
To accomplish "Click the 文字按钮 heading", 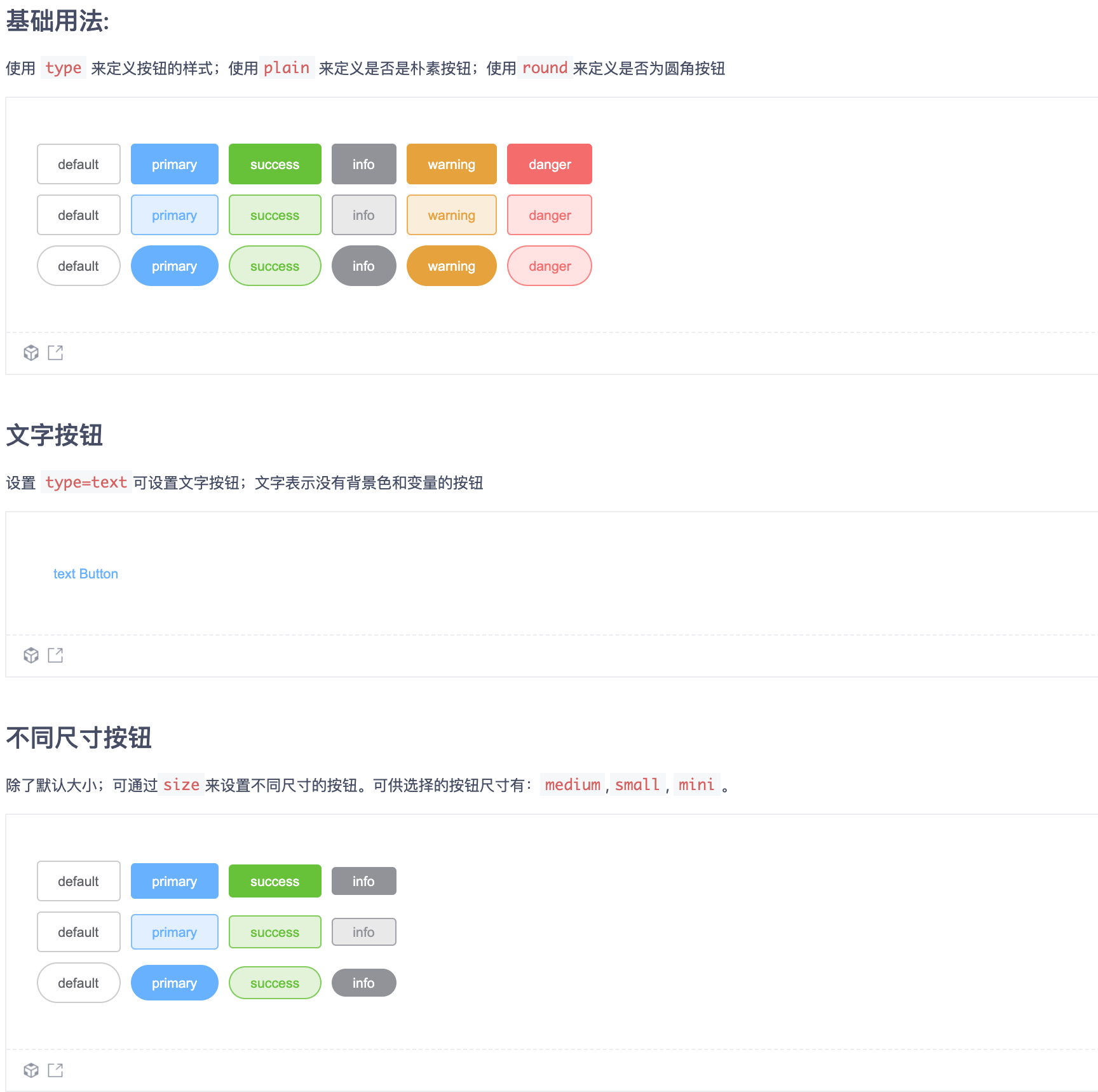I will (55, 435).
